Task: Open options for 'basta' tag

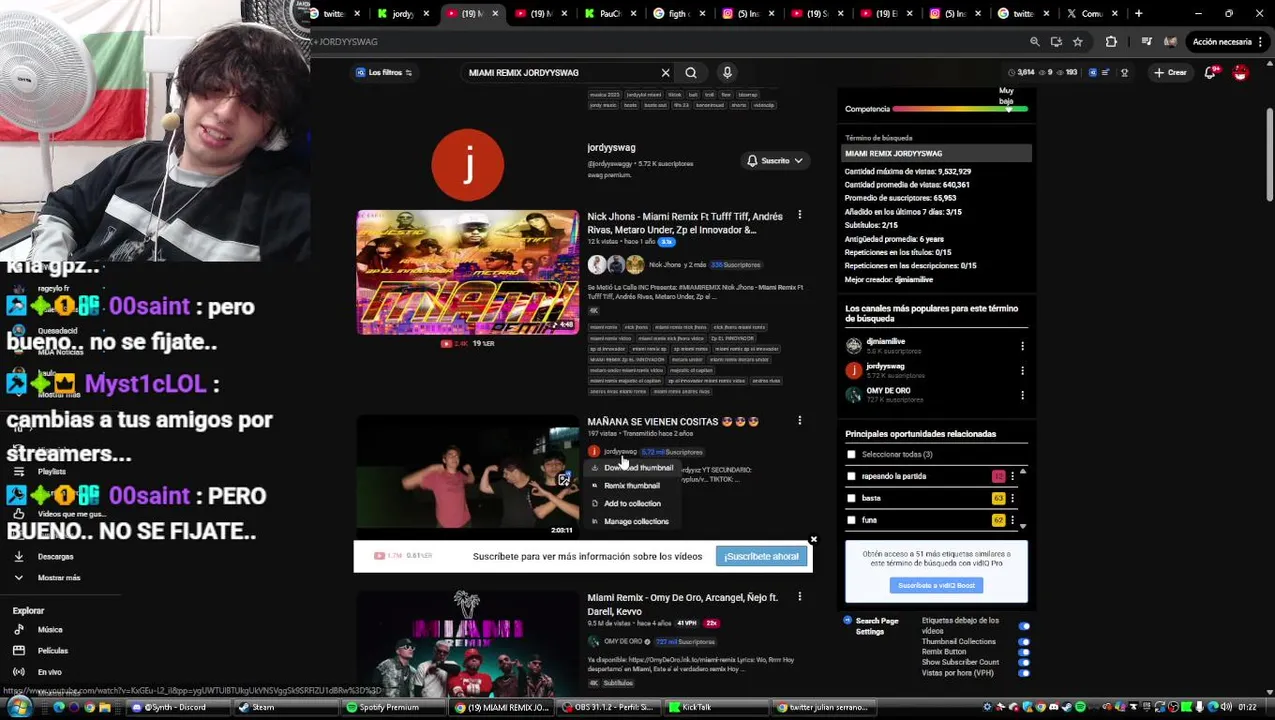Action: tap(1012, 498)
